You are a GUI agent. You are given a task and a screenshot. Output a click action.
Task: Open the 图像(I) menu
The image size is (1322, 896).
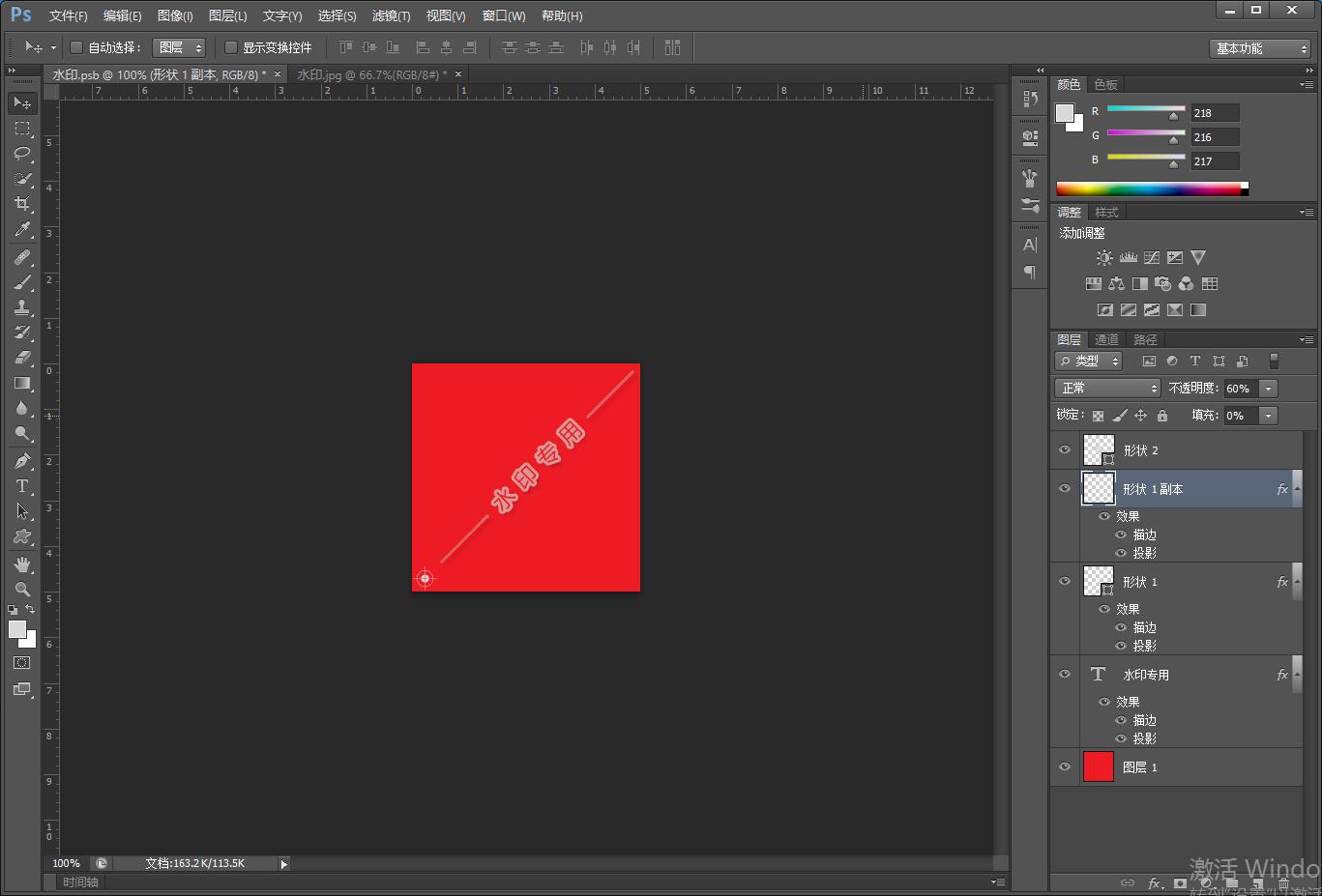pos(175,15)
